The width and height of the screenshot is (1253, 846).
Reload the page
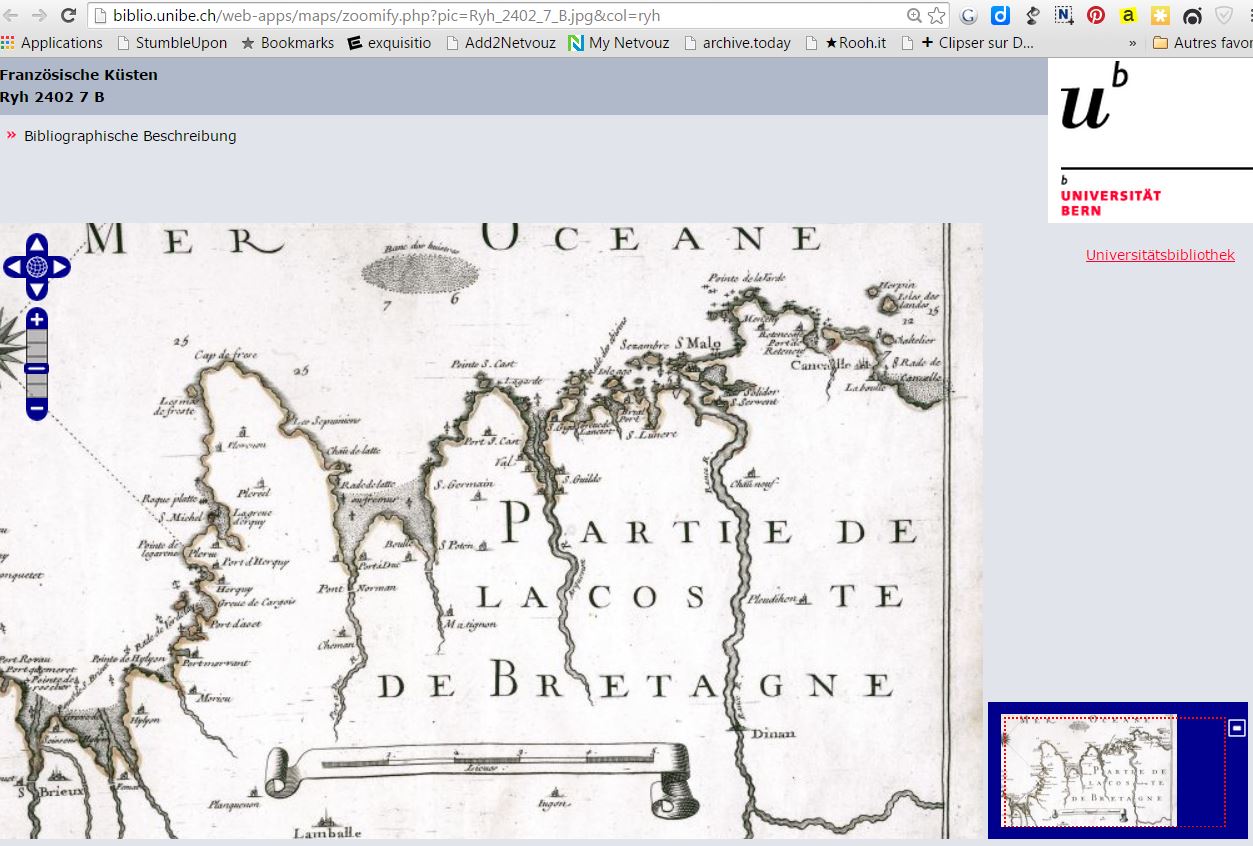[68, 15]
